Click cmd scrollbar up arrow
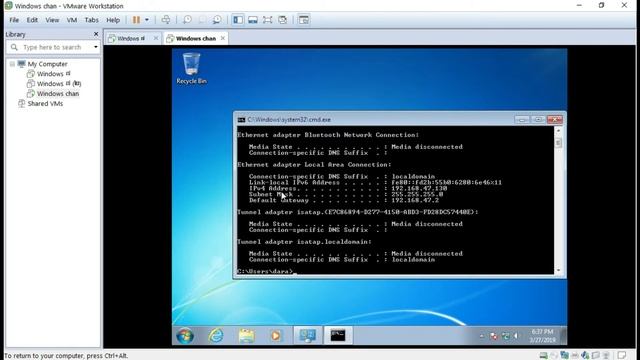The image size is (640, 360). tap(558, 131)
